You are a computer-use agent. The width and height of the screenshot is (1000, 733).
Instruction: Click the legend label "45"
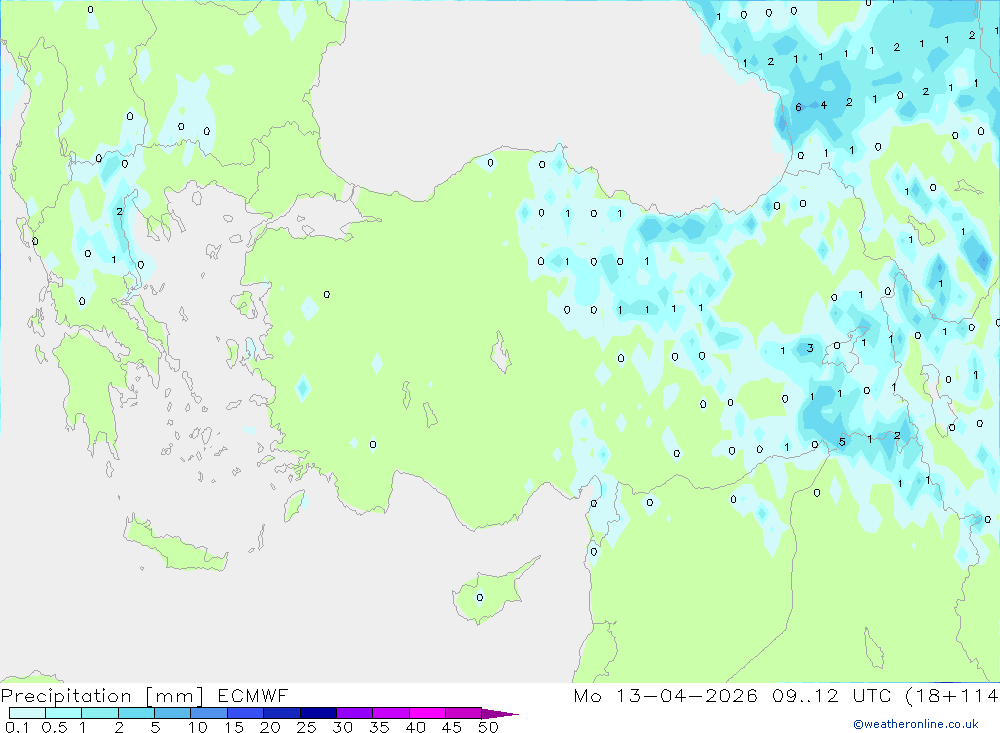pos(452,727)
